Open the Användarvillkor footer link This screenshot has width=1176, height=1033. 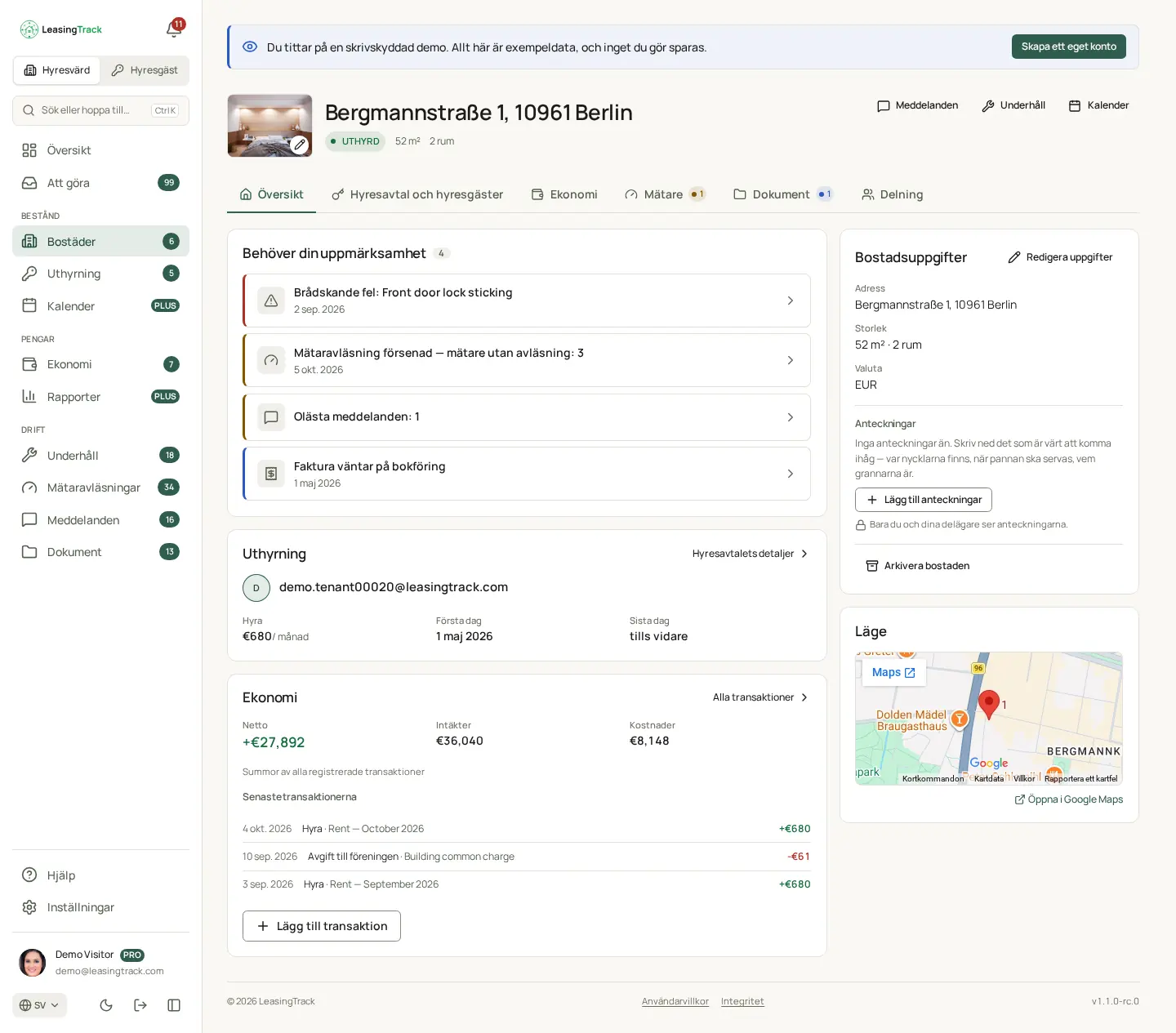pyautogui.click(x=675, y=1001)
